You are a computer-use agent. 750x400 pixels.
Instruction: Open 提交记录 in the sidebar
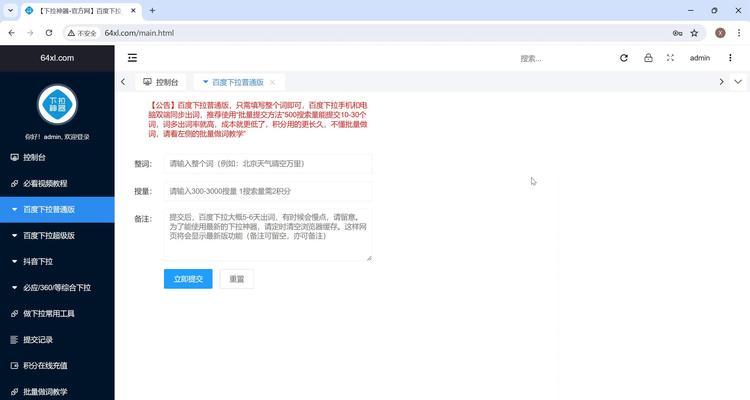(x=57, y=340)
